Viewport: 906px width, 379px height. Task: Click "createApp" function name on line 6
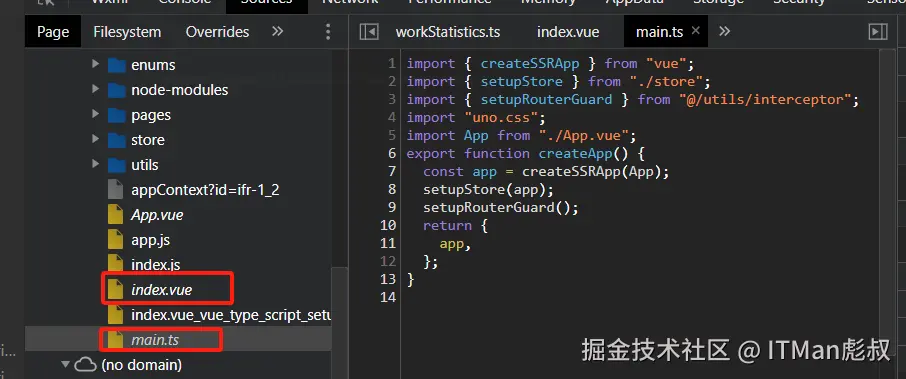(x=575, y=153)
